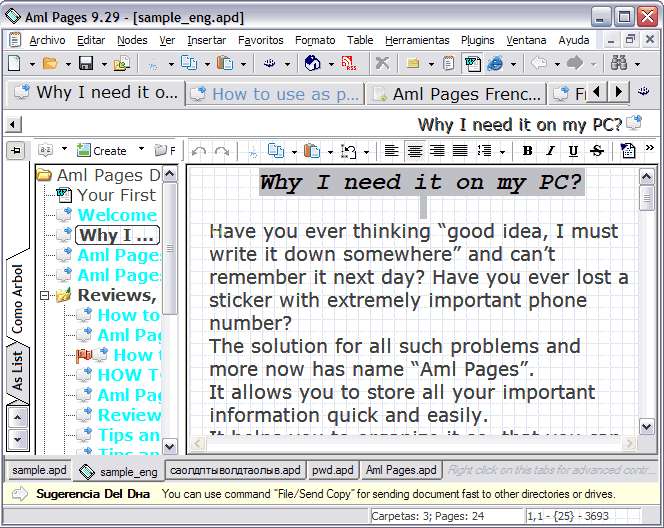Click the tree panel vertical scrollbar thumb
The image size is (664, 528).
pyautogui.click(x=169, y=249)
